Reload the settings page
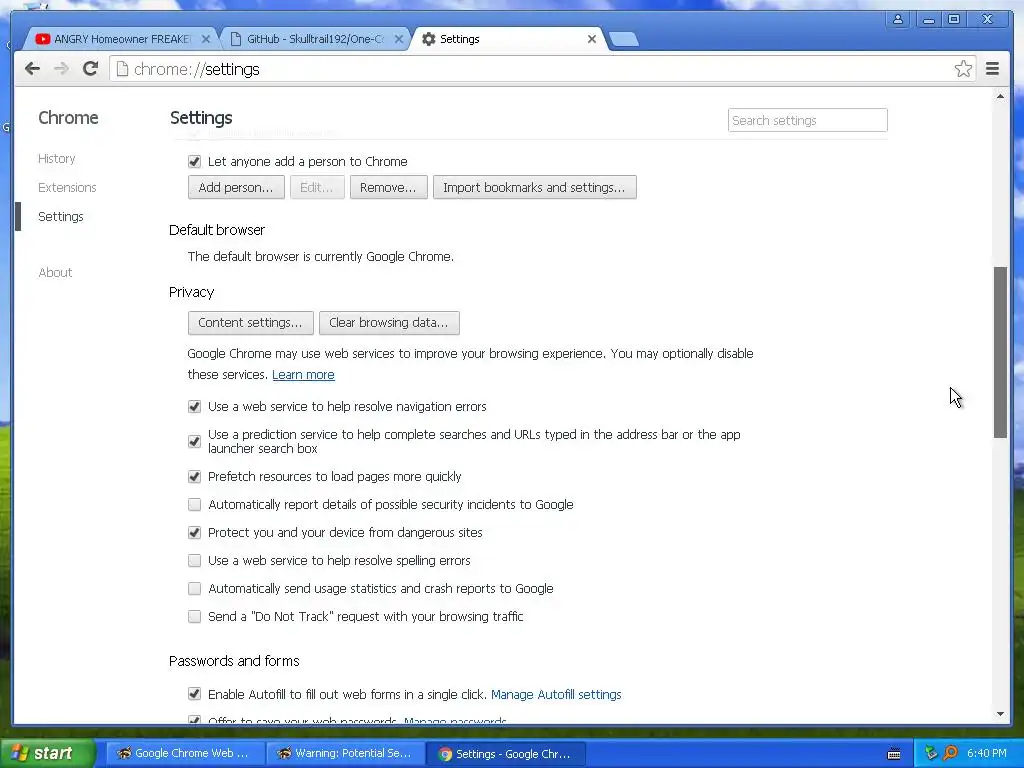Screen dimensions: 1024x768 pos(90,69)
